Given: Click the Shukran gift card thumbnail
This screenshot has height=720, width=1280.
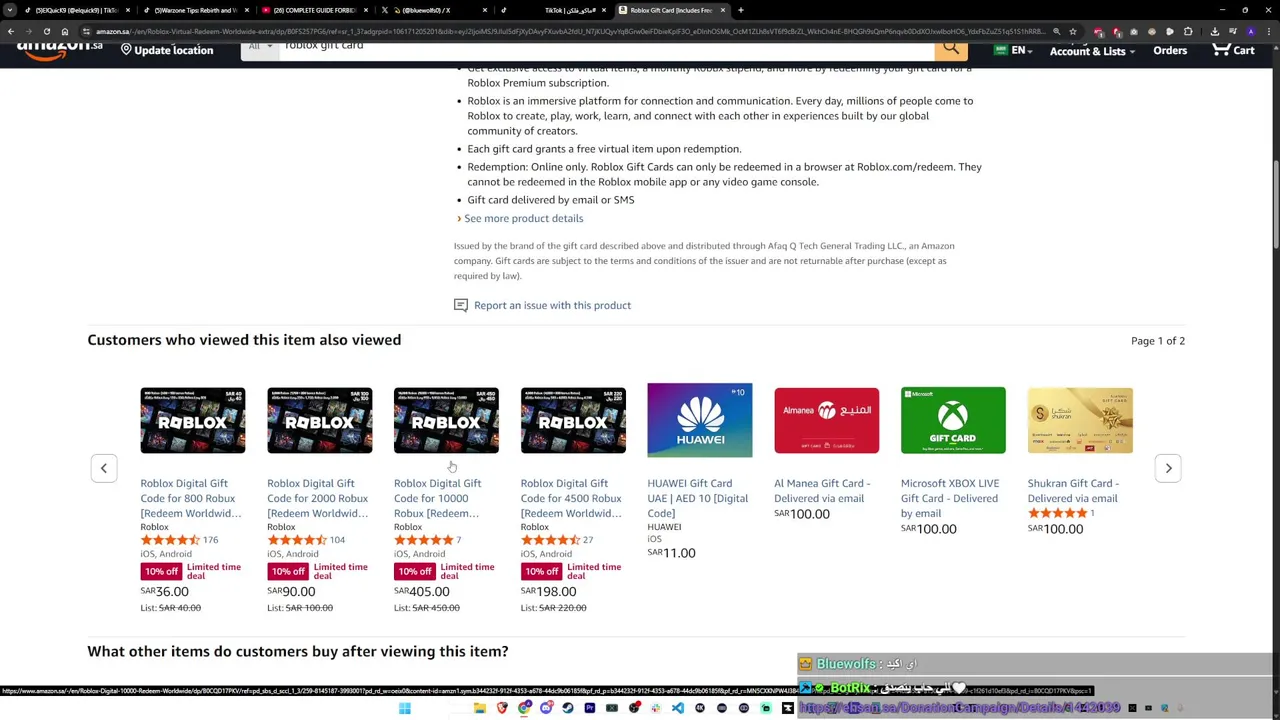Looking at the screenshot, I should click(x=1080, y=420).
